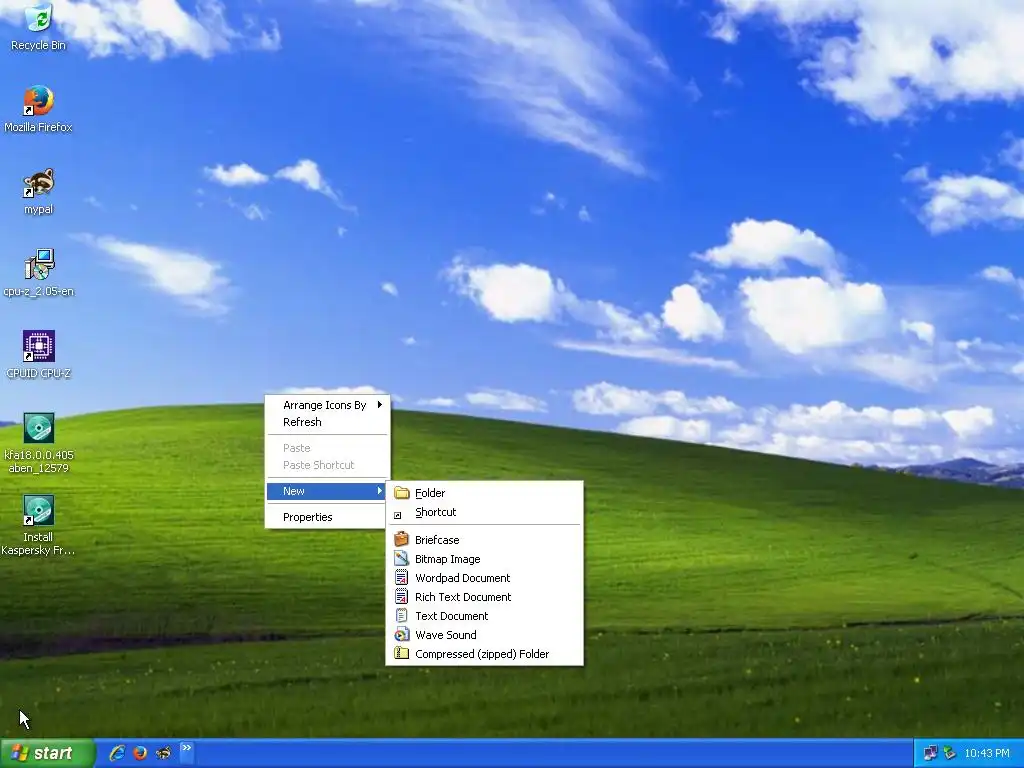The width and height of the screenshot is (1024, 768).
Task: Create a new Briefcase
Action: point(485,540)
